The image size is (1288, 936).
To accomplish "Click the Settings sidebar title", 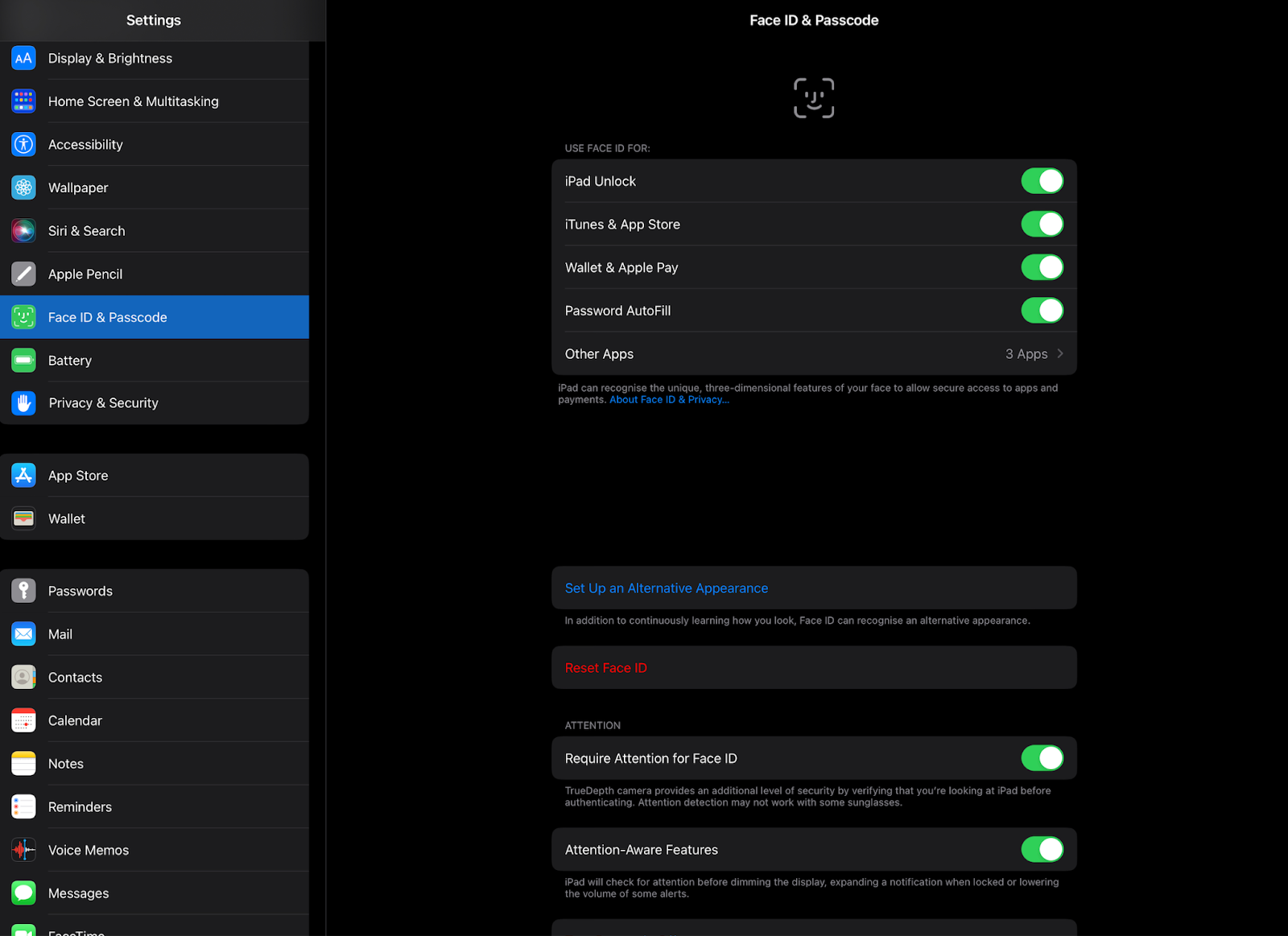I will point(154,20).
